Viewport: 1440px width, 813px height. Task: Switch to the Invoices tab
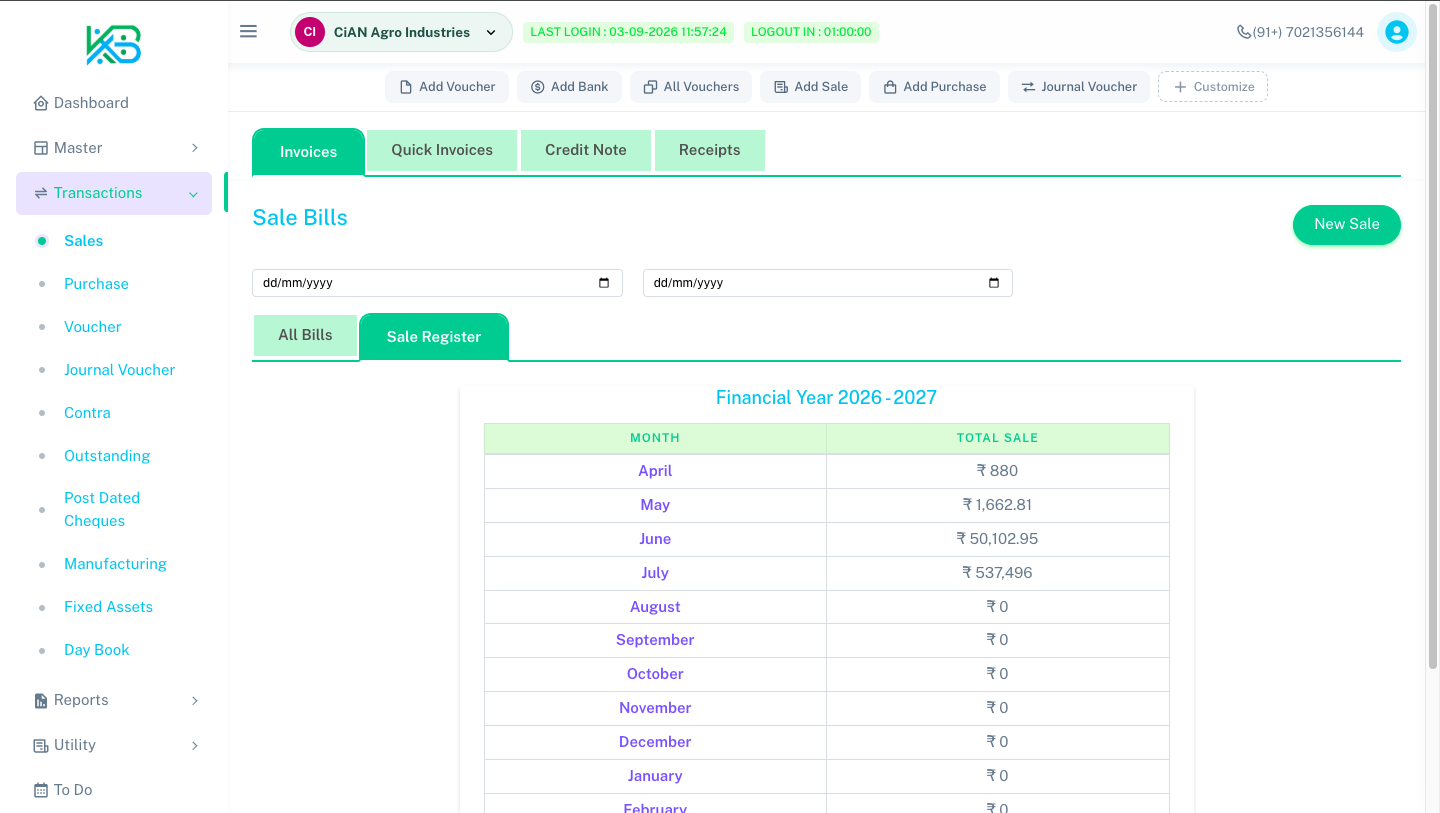point(308,152)
